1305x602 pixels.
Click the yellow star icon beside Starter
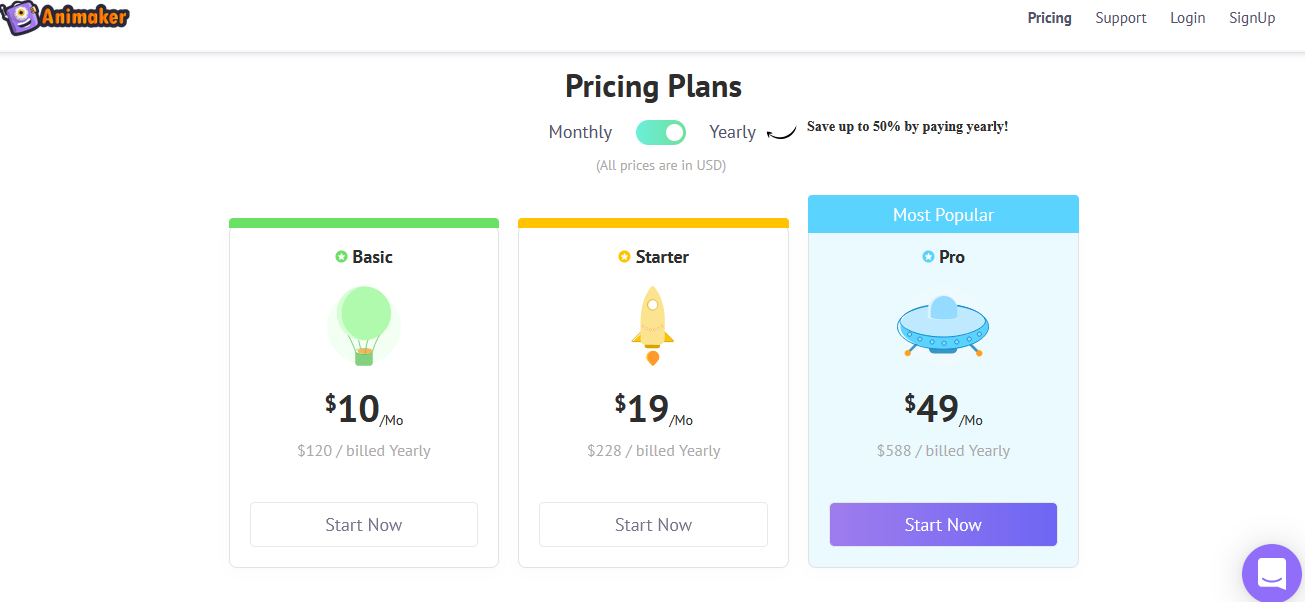(625, 257)
